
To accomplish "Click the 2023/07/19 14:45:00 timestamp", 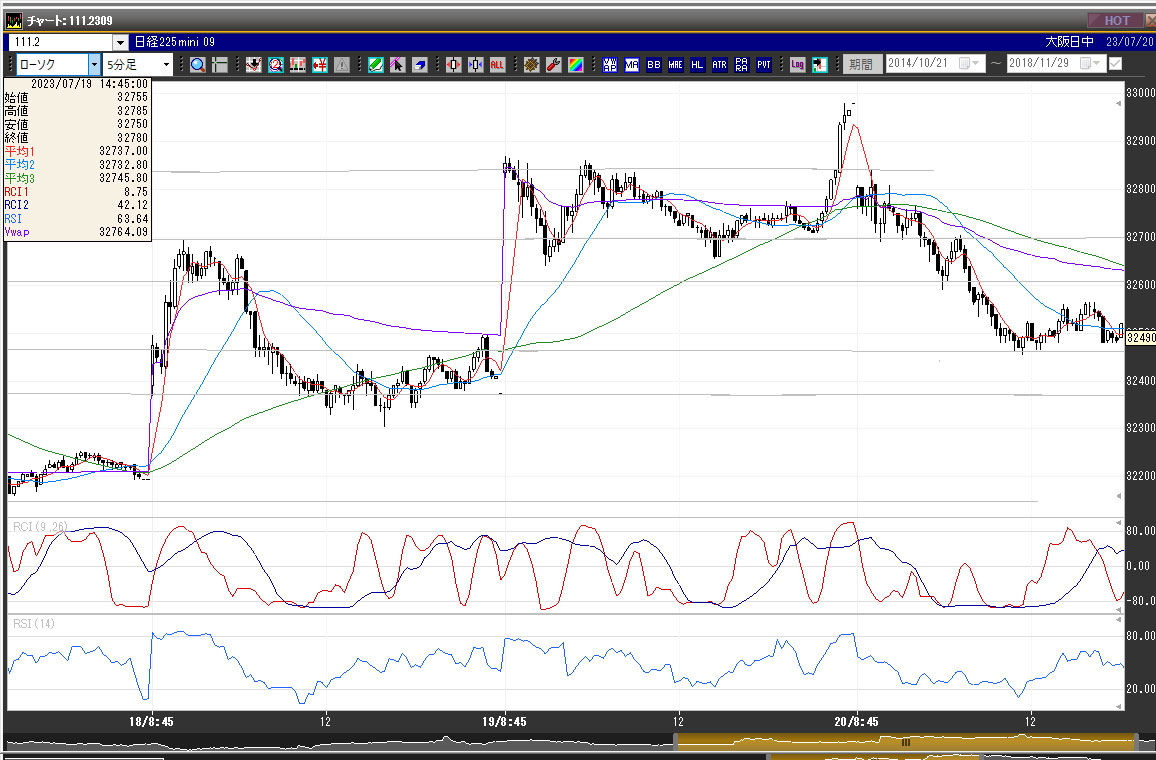I will [x=89, y=84].
